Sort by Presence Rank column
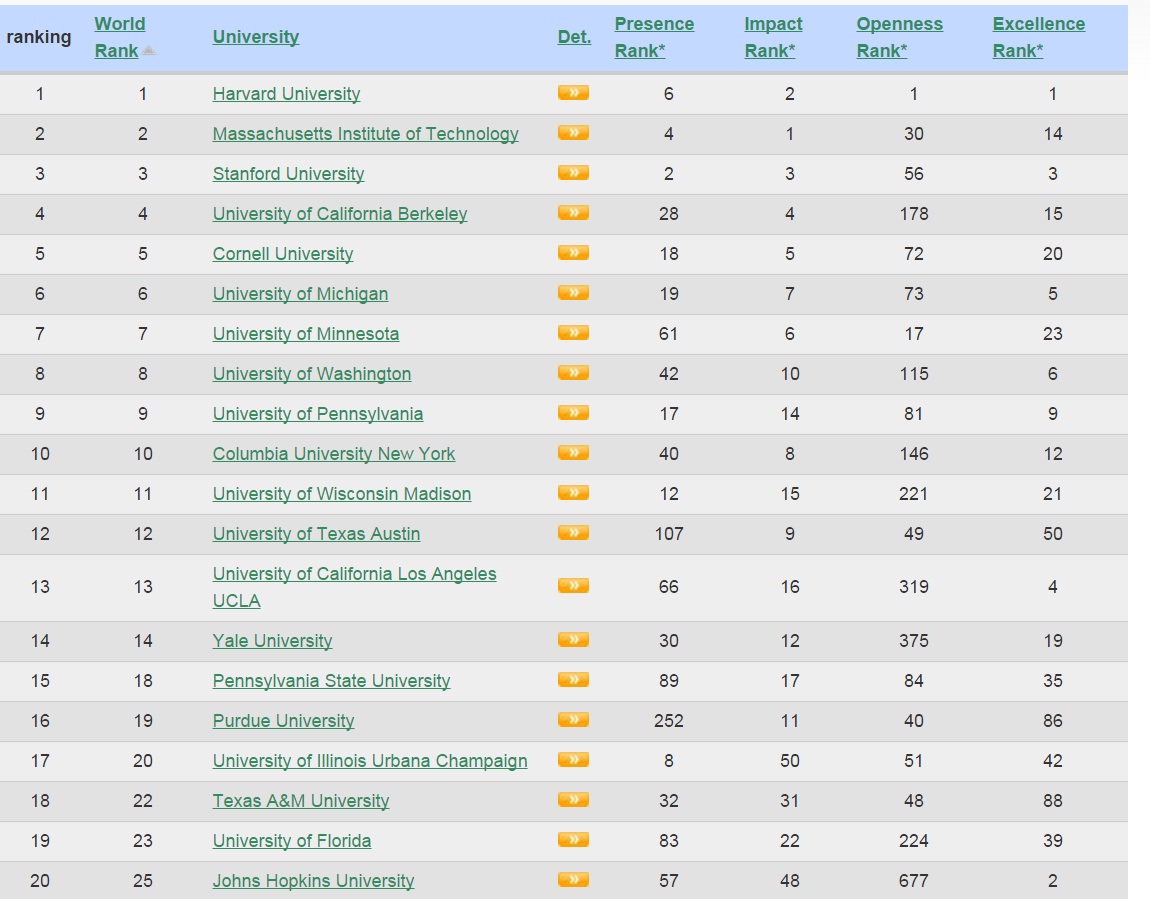The width and height of the screenshot is (1150, 899). click(654, 37)
